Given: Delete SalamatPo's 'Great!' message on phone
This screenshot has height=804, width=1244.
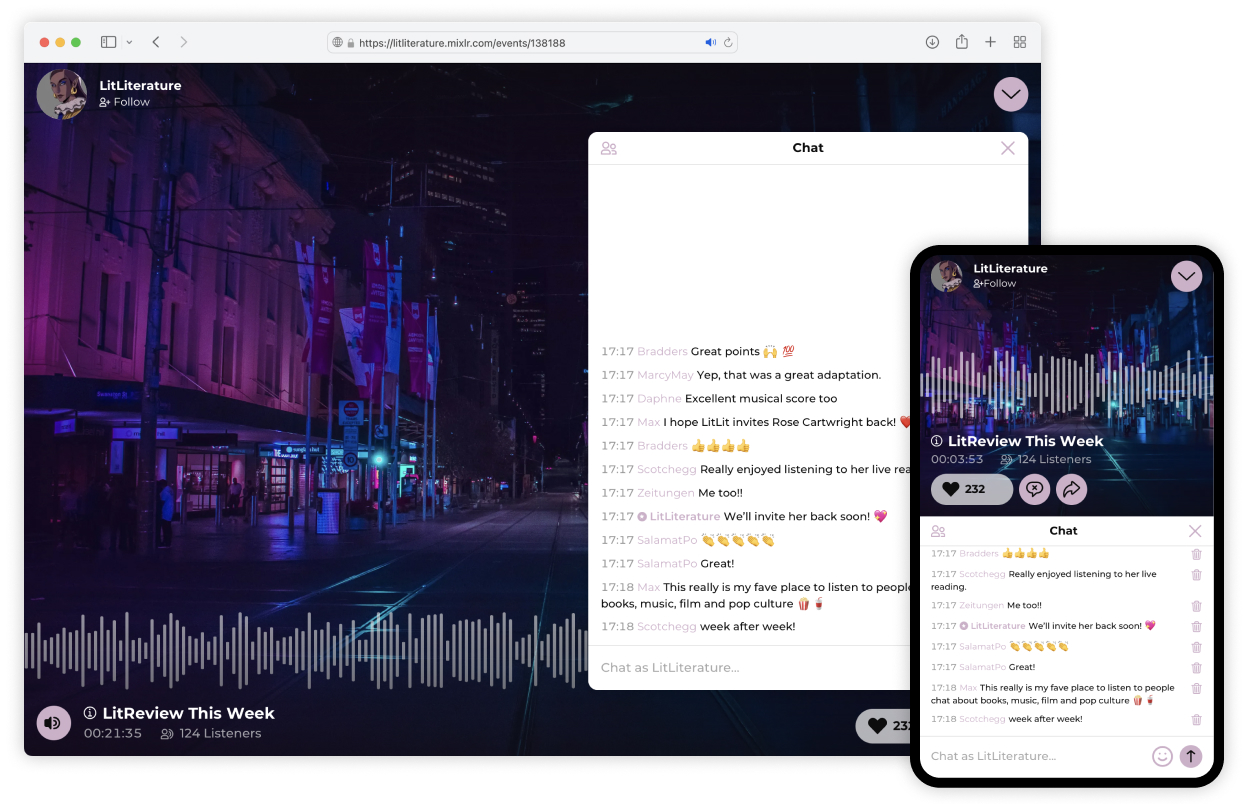Looking at the screenshot, I should [x=1196, y=668].
